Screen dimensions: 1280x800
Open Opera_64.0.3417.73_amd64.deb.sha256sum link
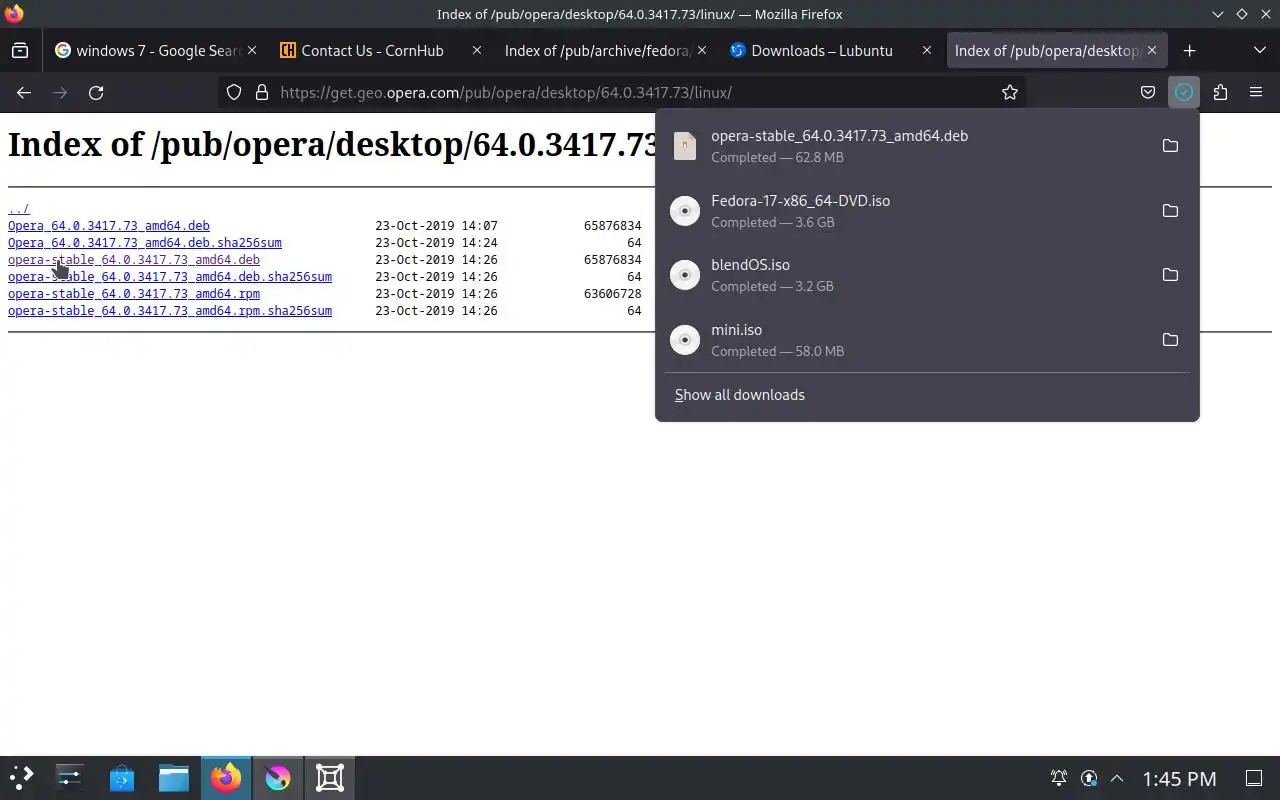145,243
